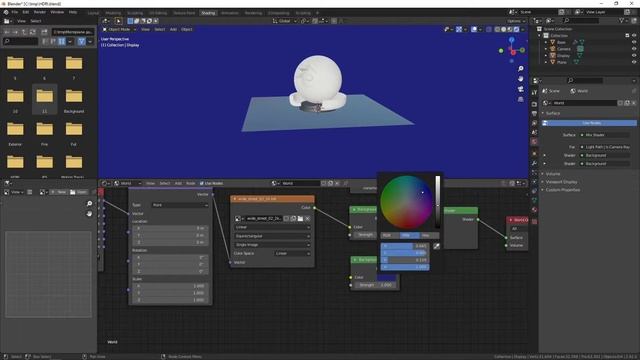
Task: Click the outliner search field
Action: 582,21
